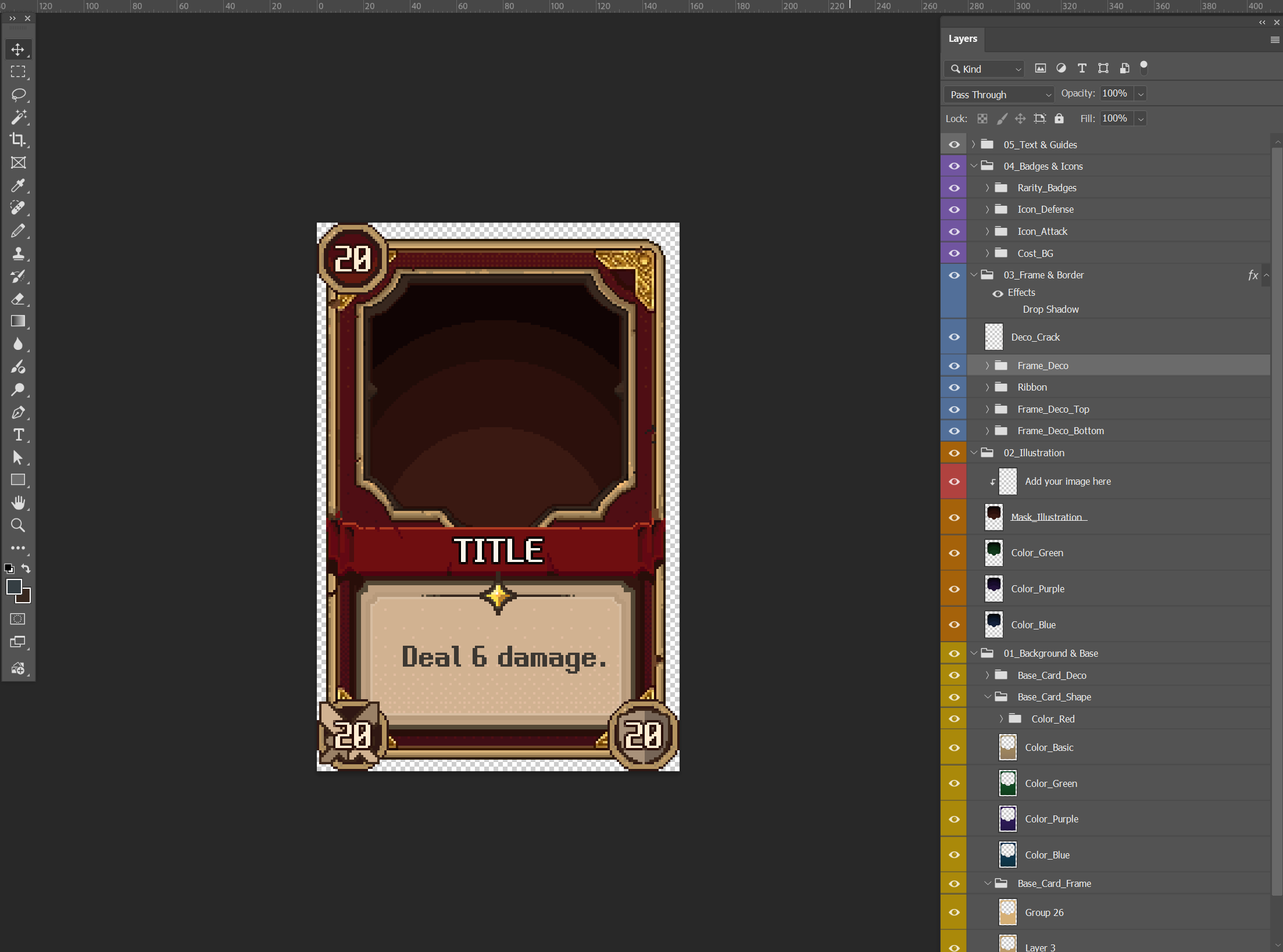This screenshot has width=1283, height=952.
Task: Select the Drop Shadow effect entry
Action: pyautogui.click(x=1050, y=309)
